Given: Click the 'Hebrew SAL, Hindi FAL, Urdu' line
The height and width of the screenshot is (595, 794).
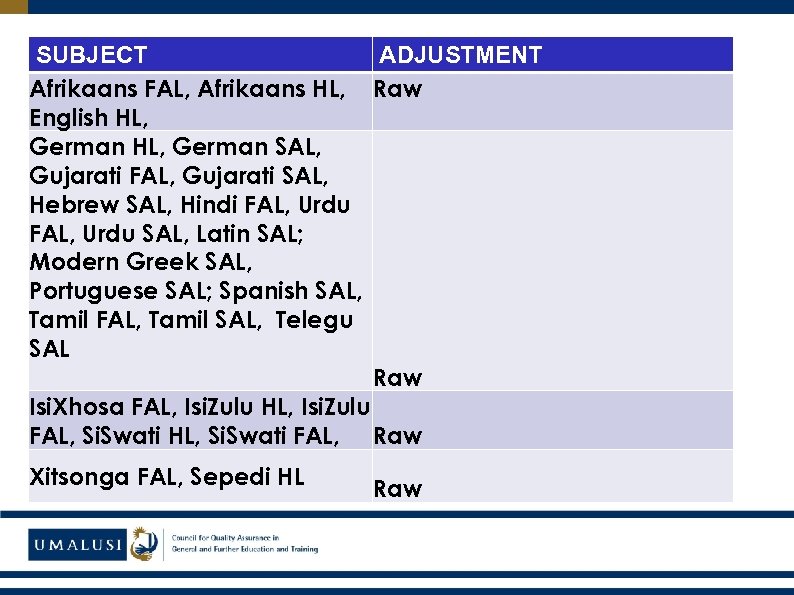Looking at the screenshot, I should pyautogui.click(x=190, y=205).
